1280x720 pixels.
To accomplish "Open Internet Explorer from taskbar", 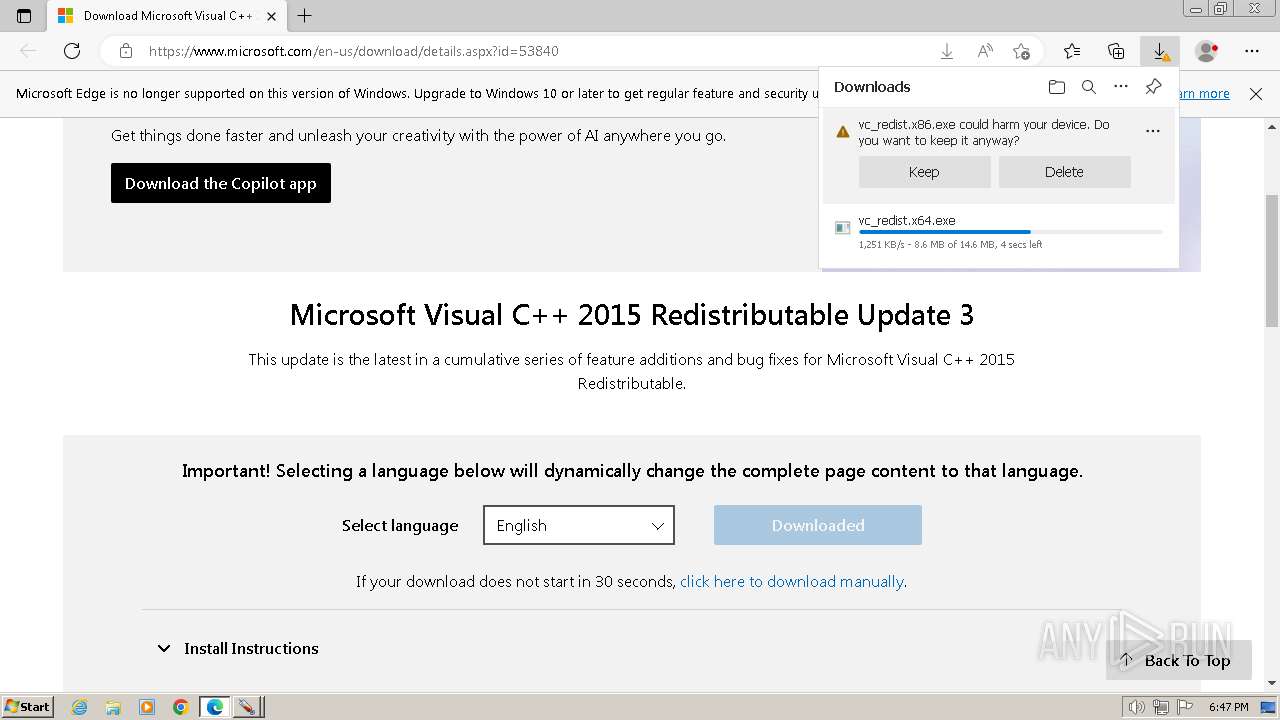I will point(80,707).
